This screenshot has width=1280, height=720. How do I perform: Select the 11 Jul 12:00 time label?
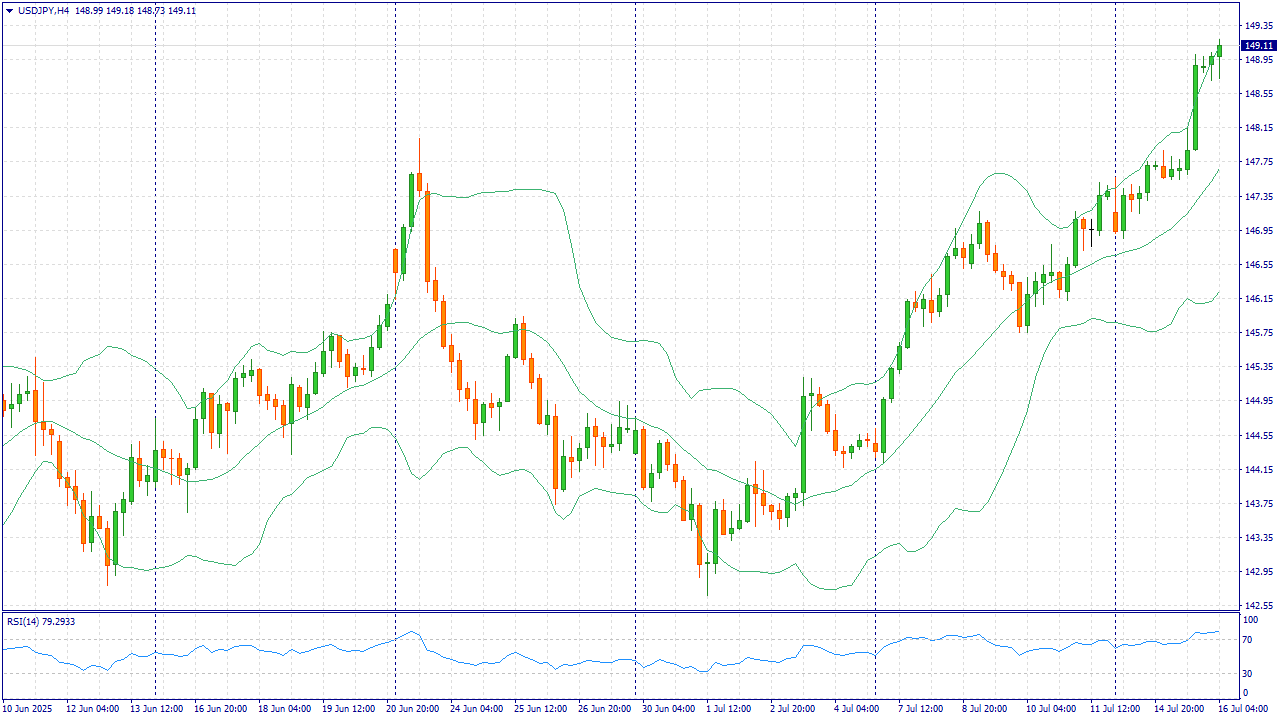[x=1114, y=708]
